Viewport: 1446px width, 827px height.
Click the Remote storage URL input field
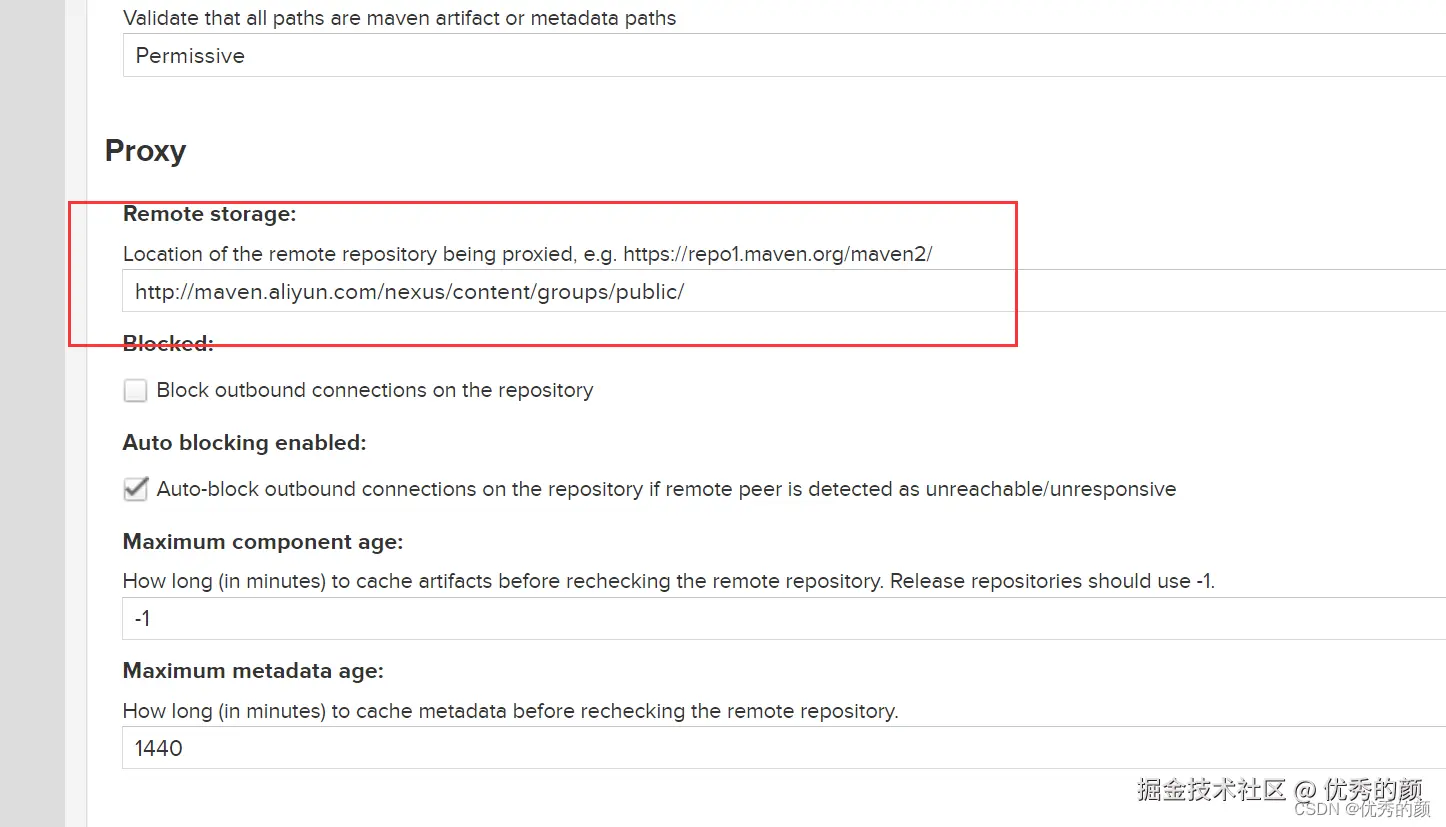click(x=780, y=292)
